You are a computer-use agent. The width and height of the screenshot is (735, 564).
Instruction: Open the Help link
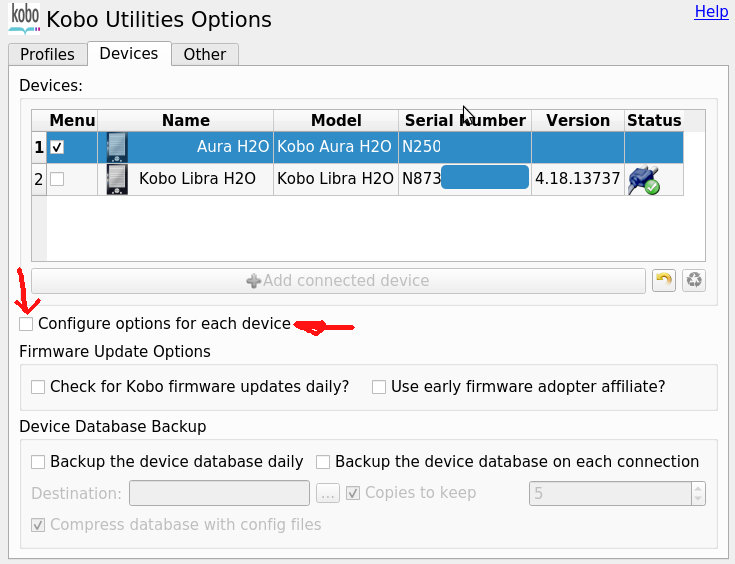[x=711, y=11]
